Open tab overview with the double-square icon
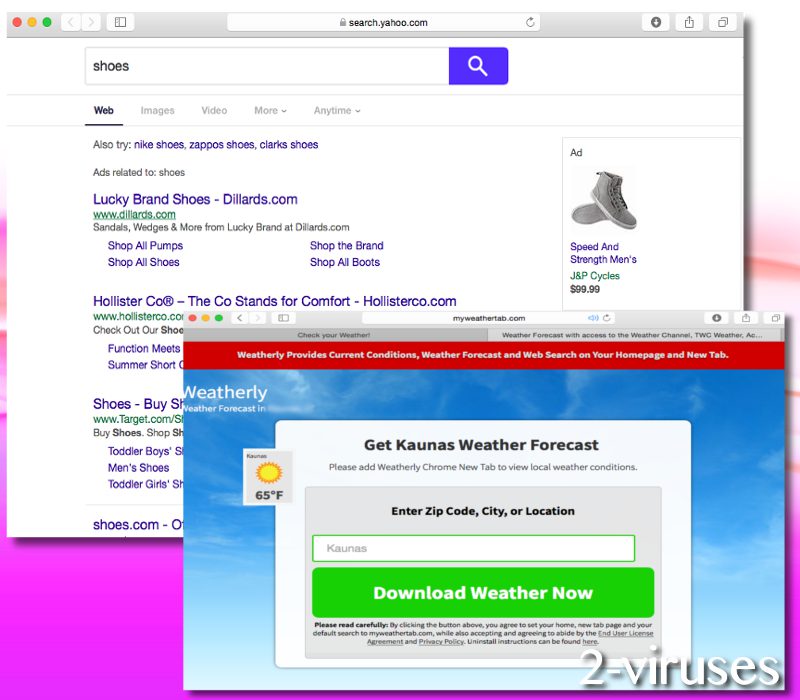 click(721, 21)
